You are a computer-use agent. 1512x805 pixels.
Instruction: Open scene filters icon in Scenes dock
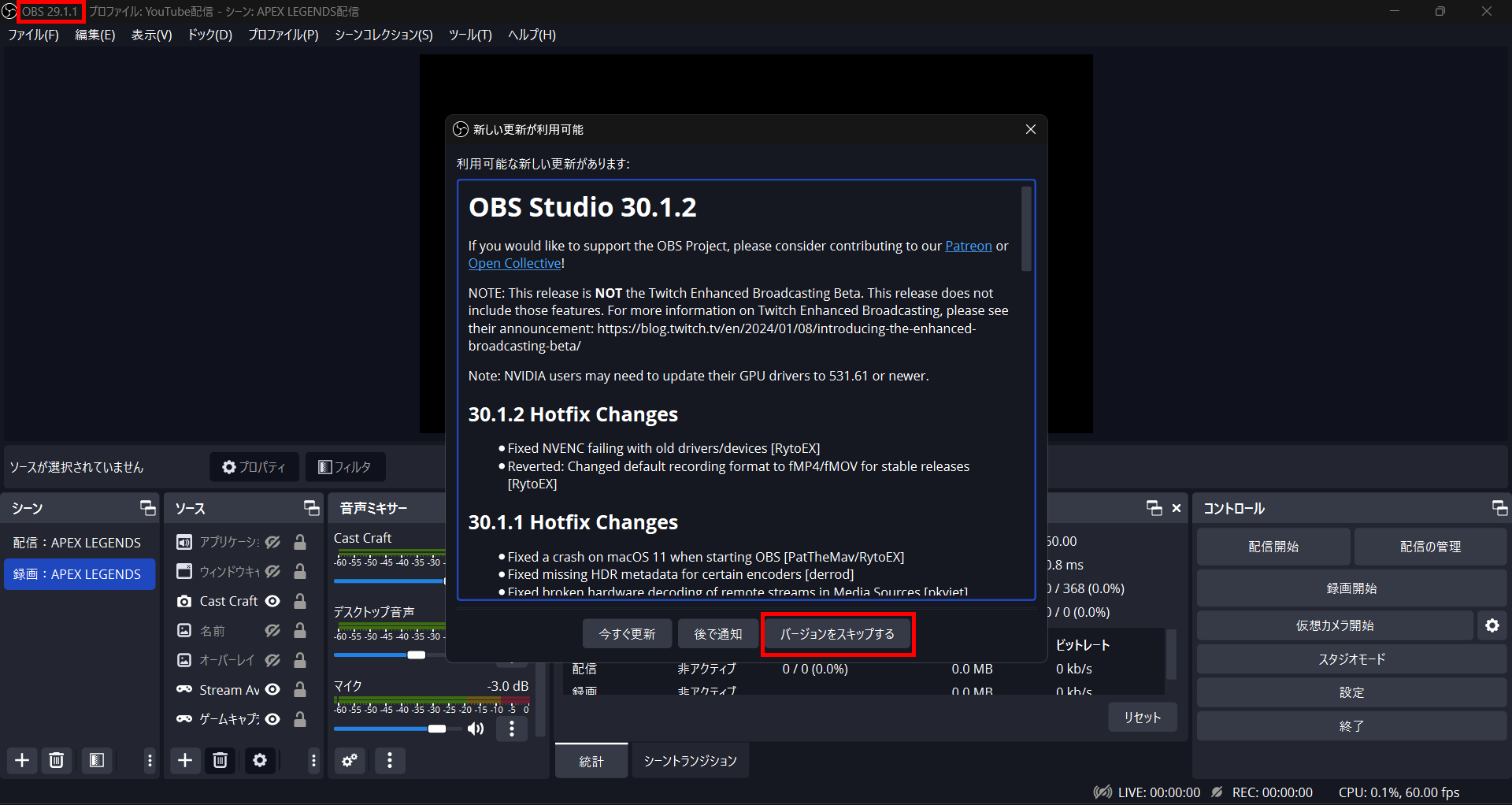click(97, 760)
